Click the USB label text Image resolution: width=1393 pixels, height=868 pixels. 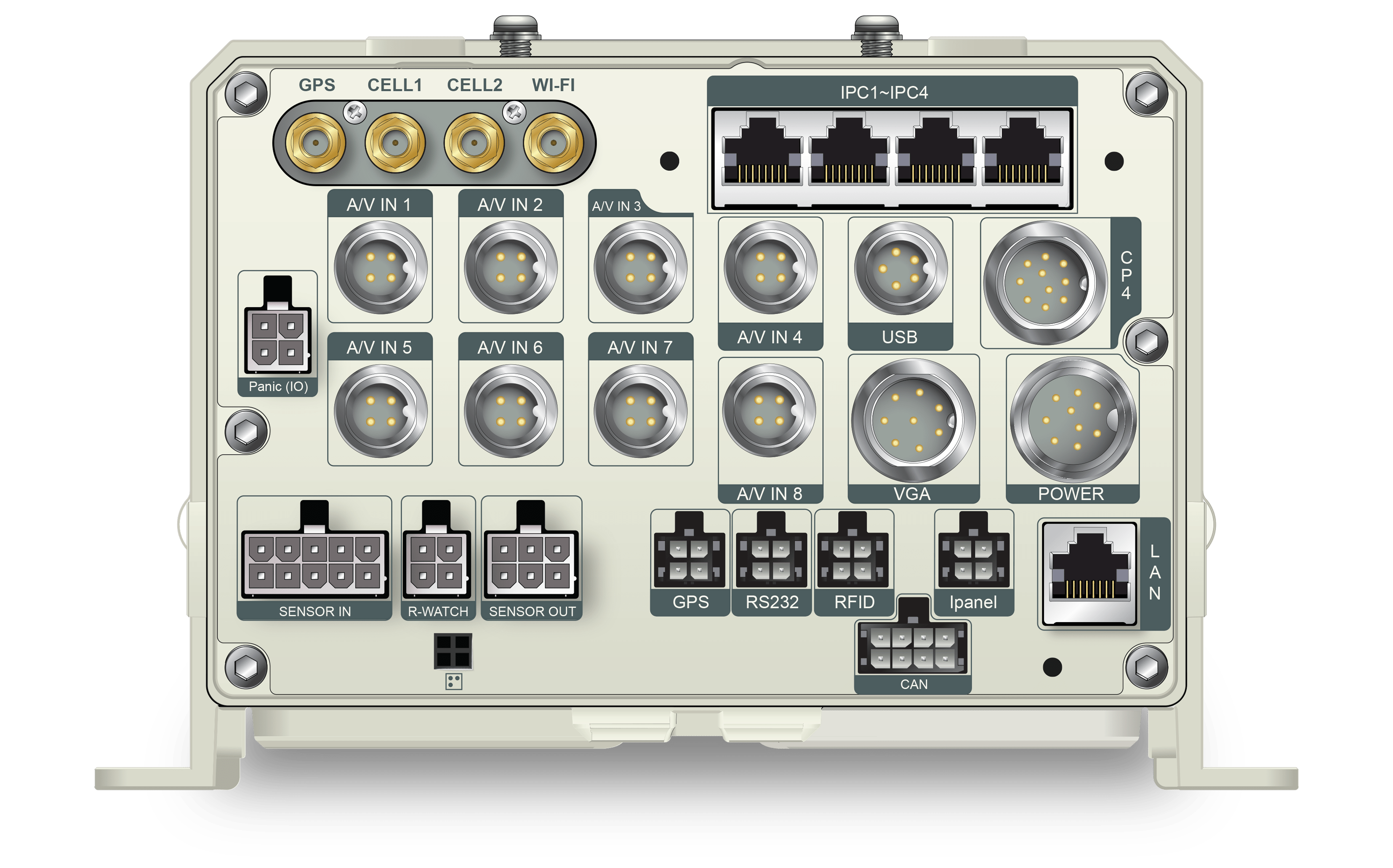(x=899, y=337)
